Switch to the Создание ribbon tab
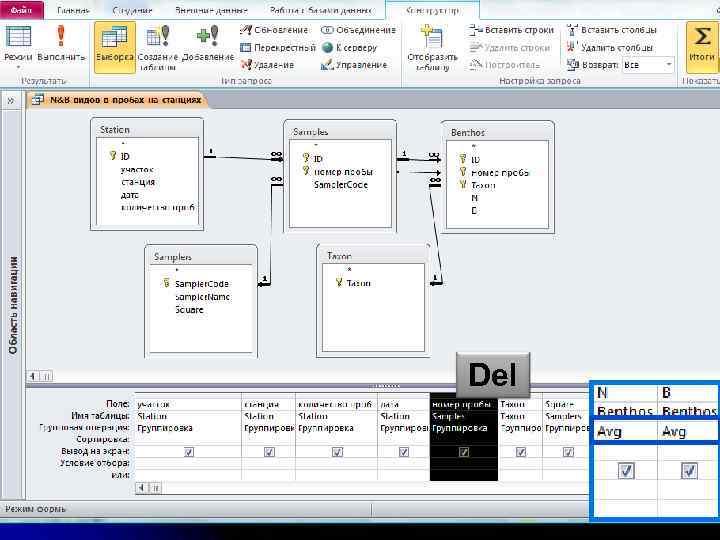 [132, 10]
